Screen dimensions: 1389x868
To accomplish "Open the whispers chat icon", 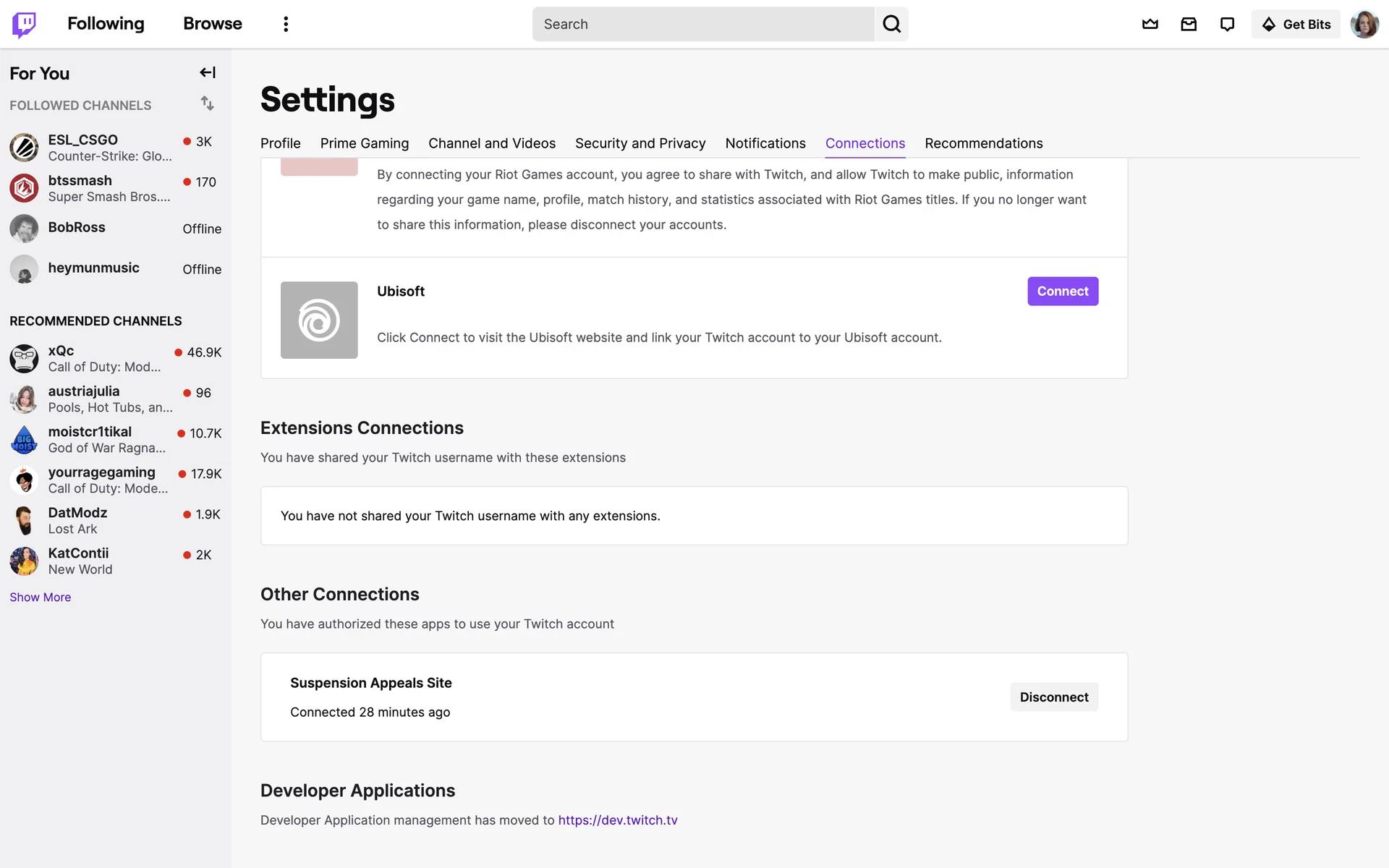I will coord(1227,25).
